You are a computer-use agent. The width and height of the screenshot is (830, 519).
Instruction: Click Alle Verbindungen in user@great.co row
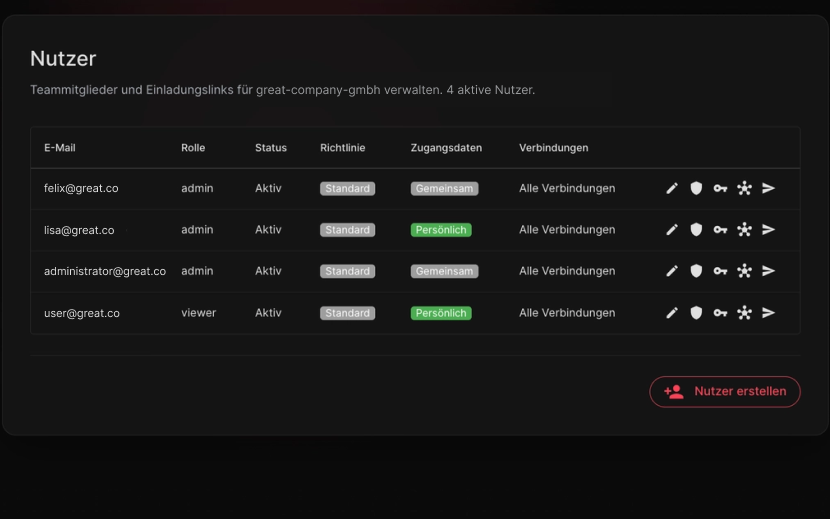coord(567,312)
